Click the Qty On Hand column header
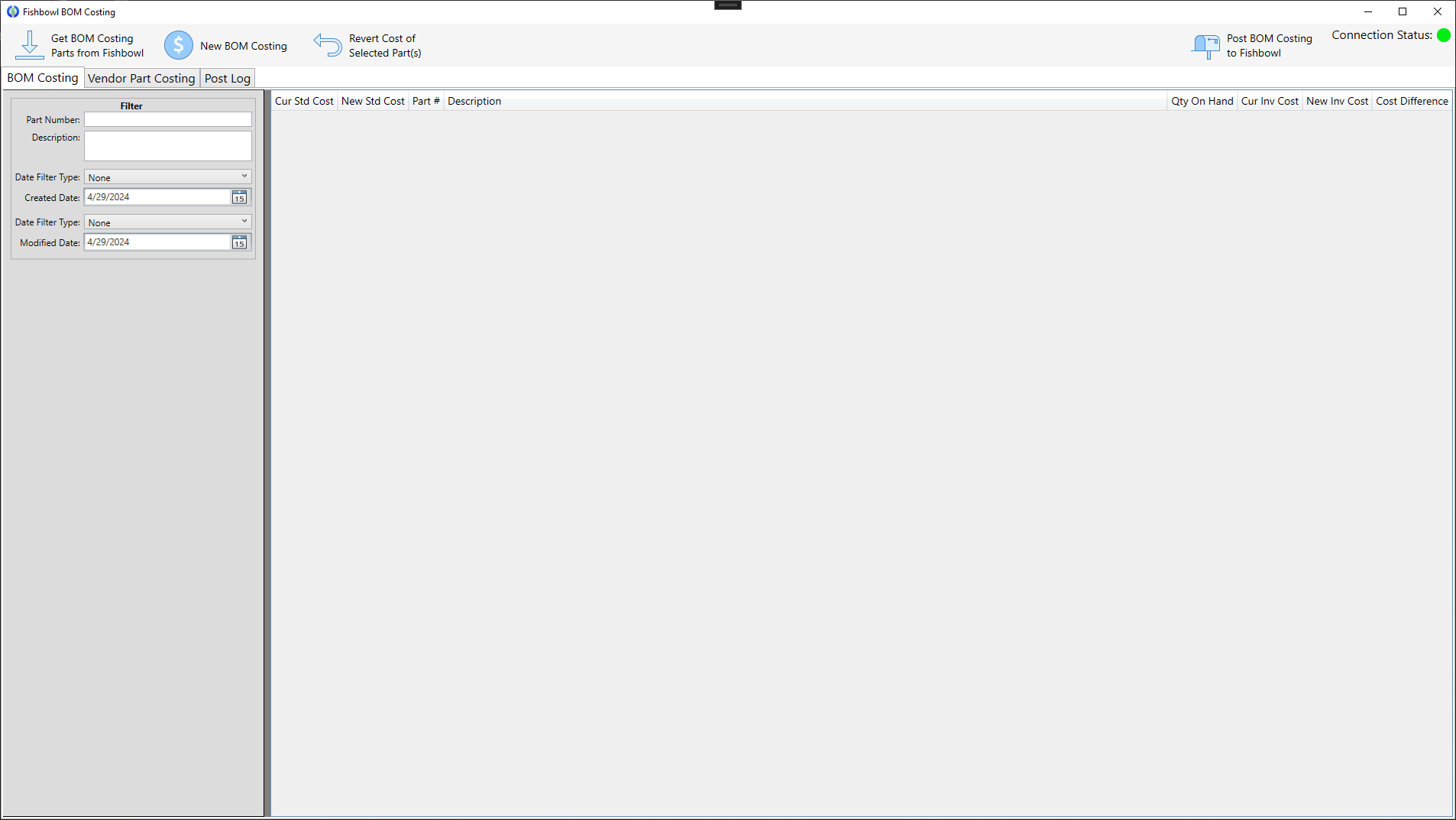Screen dimensions: 1456x820 [x=1202, y=101]
